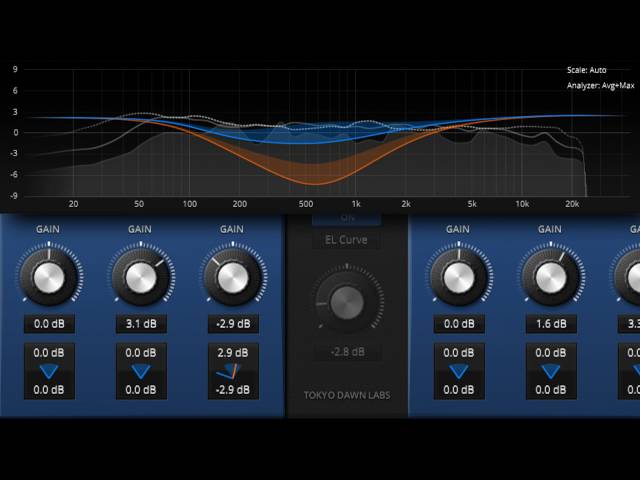This screenshot has width=640, height=480.
Task: Click the leftmost band's gain knob
Action: [49, 278]
